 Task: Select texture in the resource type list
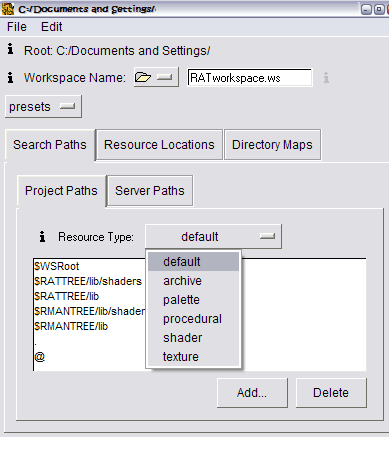(x=181, y=357)
